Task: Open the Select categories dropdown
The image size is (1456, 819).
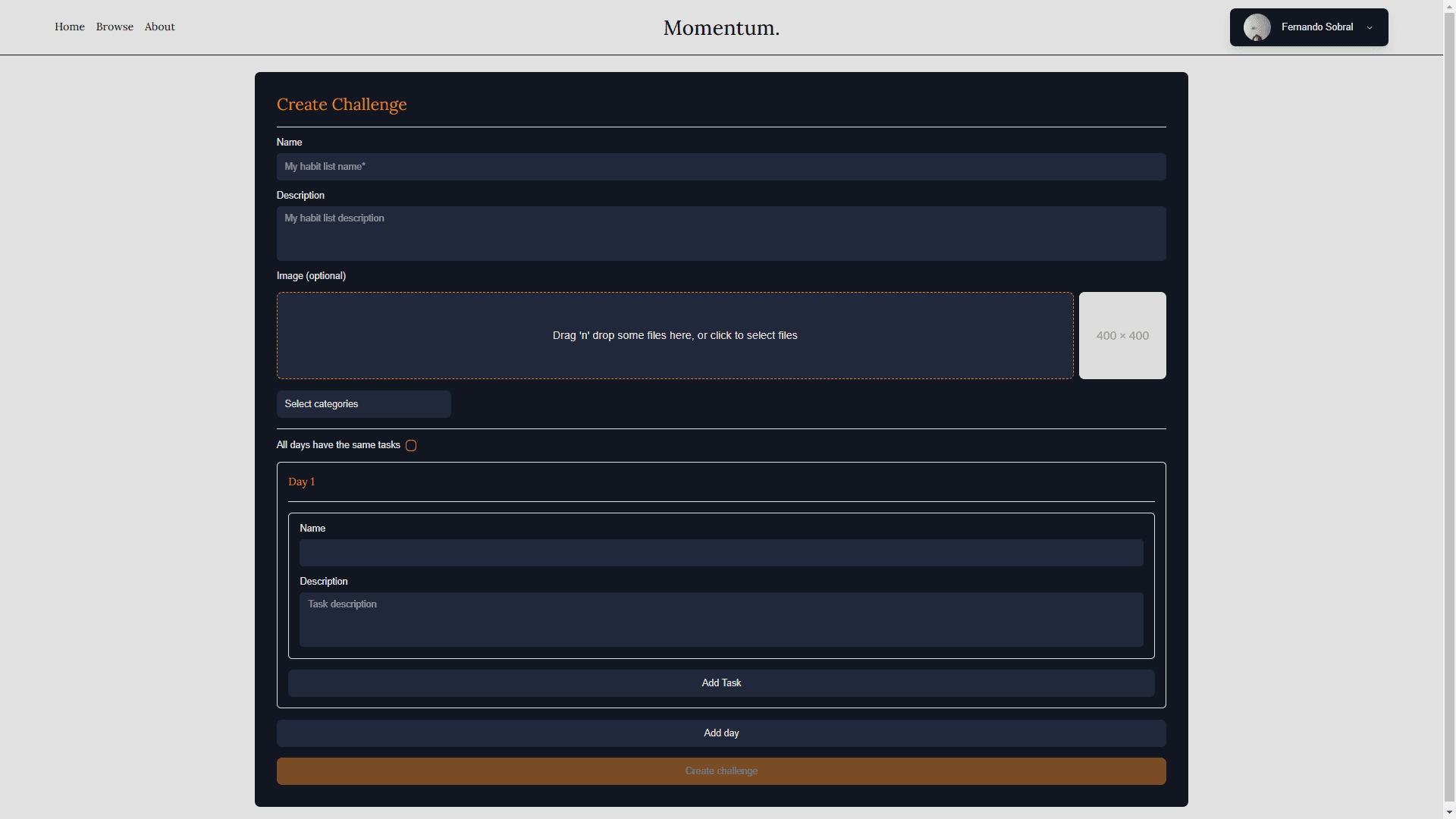Action: pos(363,404)
